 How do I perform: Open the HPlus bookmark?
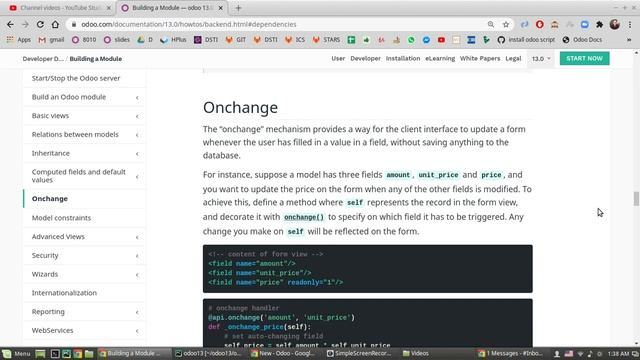point(173,40)
